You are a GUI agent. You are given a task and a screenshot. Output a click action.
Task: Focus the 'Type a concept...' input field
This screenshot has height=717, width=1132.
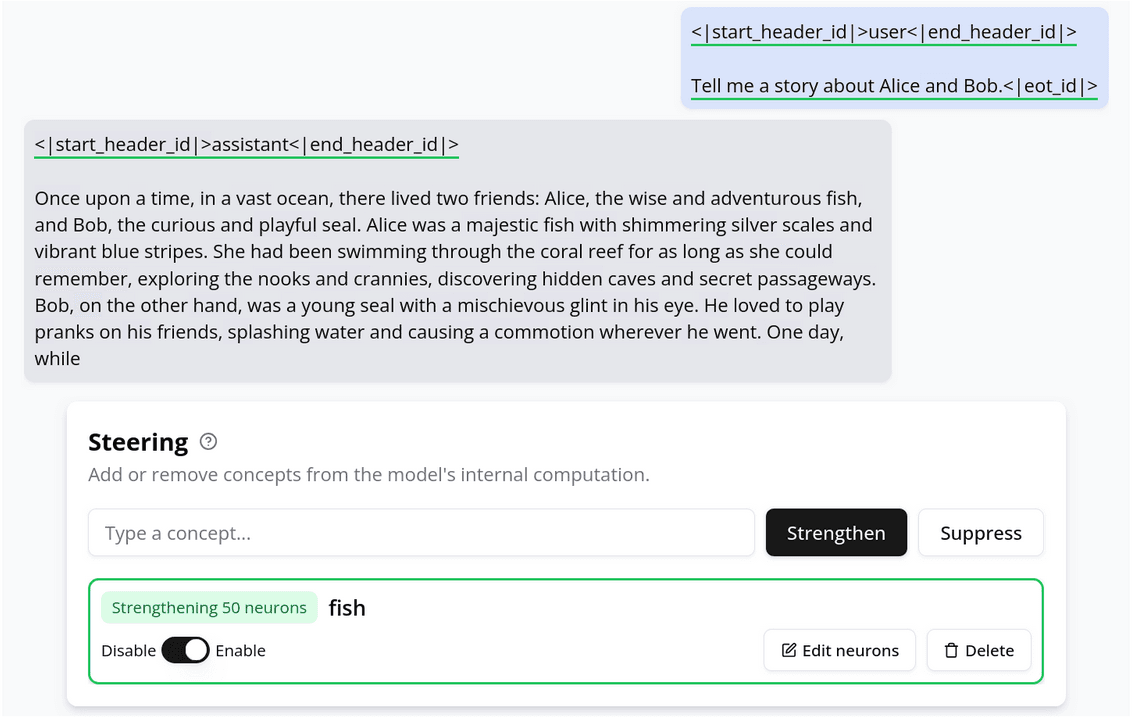click(422, 533)
